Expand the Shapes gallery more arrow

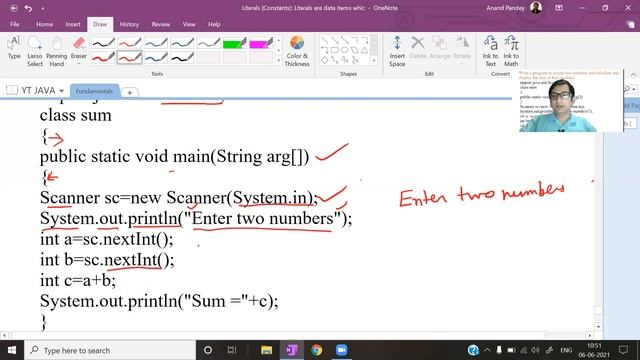point(374,60)
